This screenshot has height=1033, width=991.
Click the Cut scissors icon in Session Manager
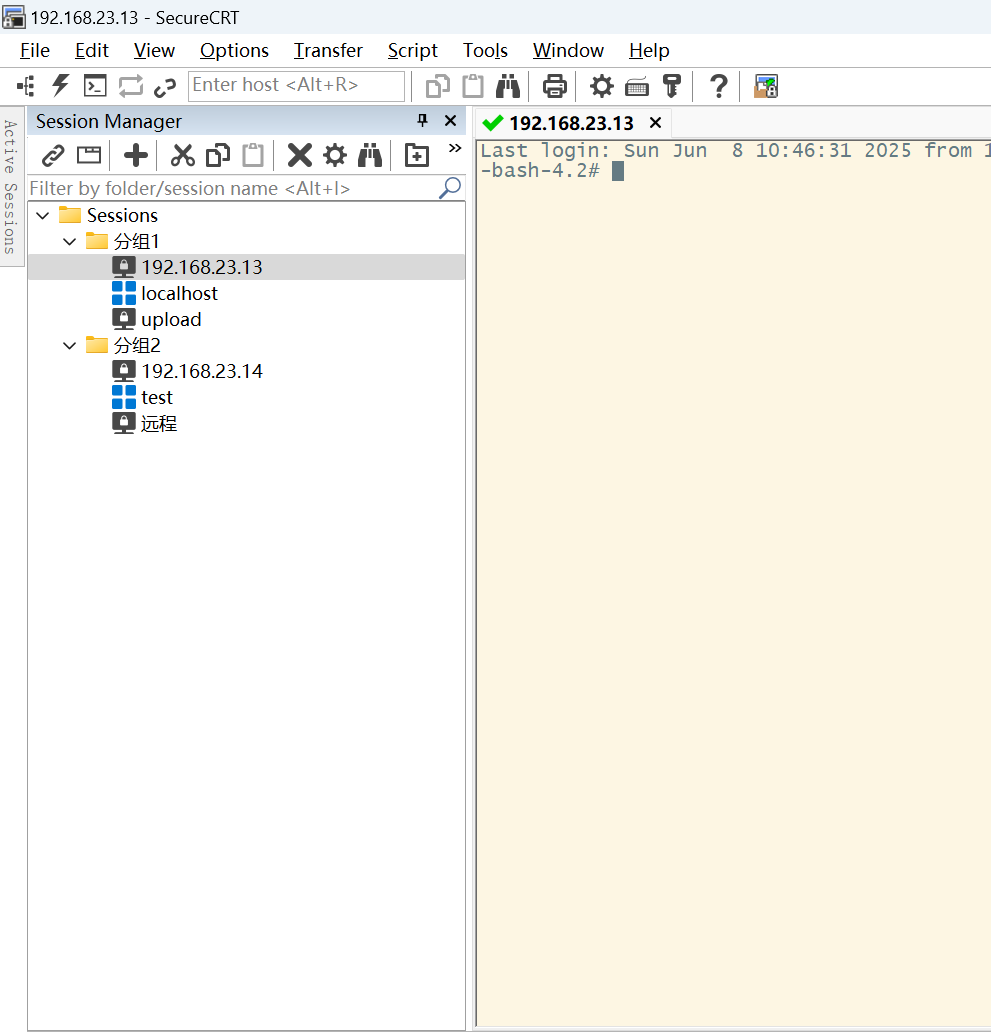(x=183, y=155)
